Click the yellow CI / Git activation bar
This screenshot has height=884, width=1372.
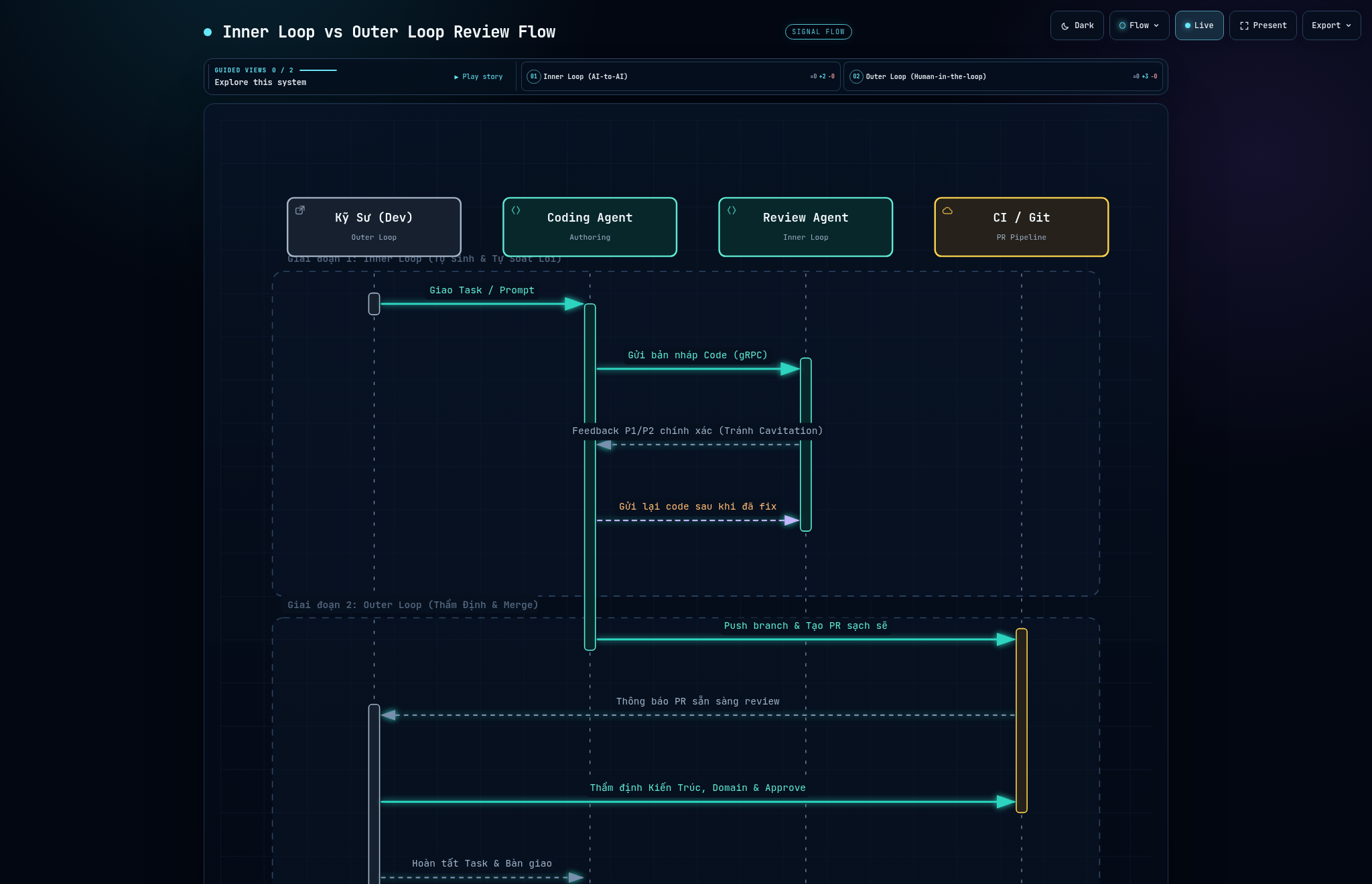point(1021,721)
